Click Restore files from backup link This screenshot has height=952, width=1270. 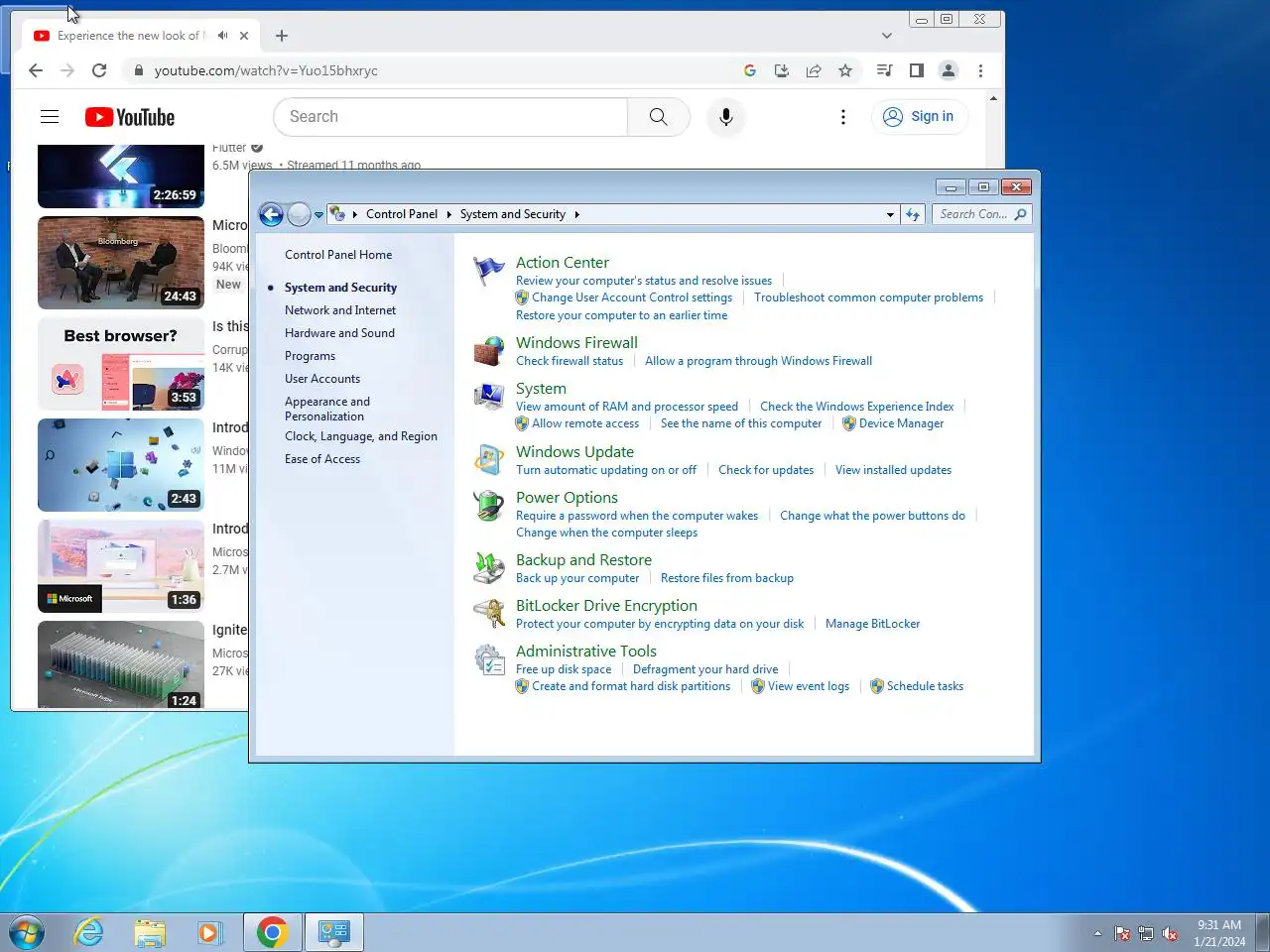[727, 578]
